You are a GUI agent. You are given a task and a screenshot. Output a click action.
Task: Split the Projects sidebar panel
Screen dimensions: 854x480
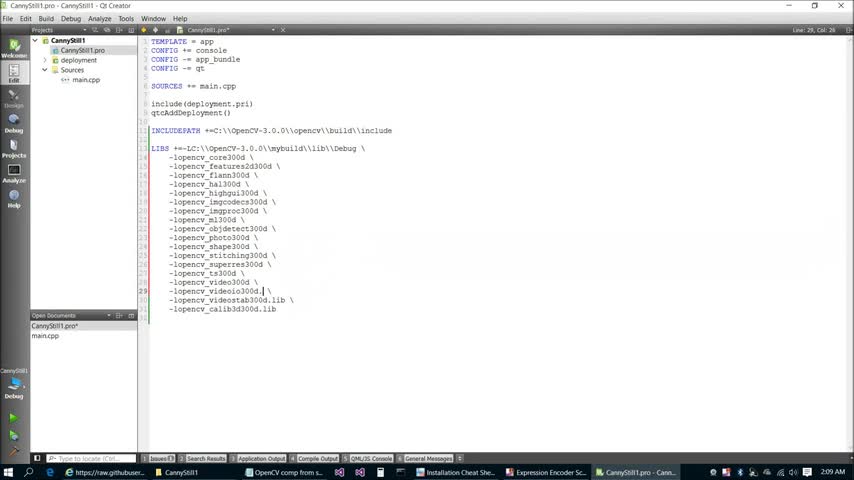pyautogui.click(x=119, y=30)
